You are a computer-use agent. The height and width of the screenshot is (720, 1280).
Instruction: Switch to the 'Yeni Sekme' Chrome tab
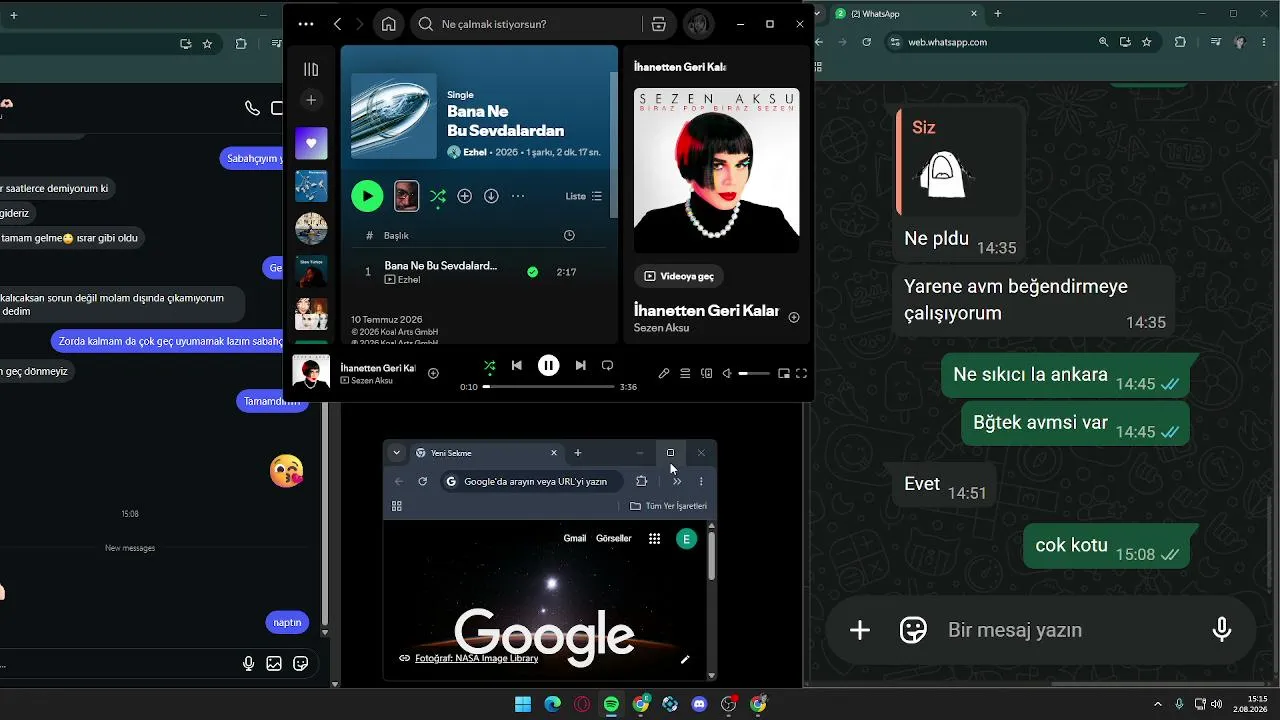(x=487, y=453)
